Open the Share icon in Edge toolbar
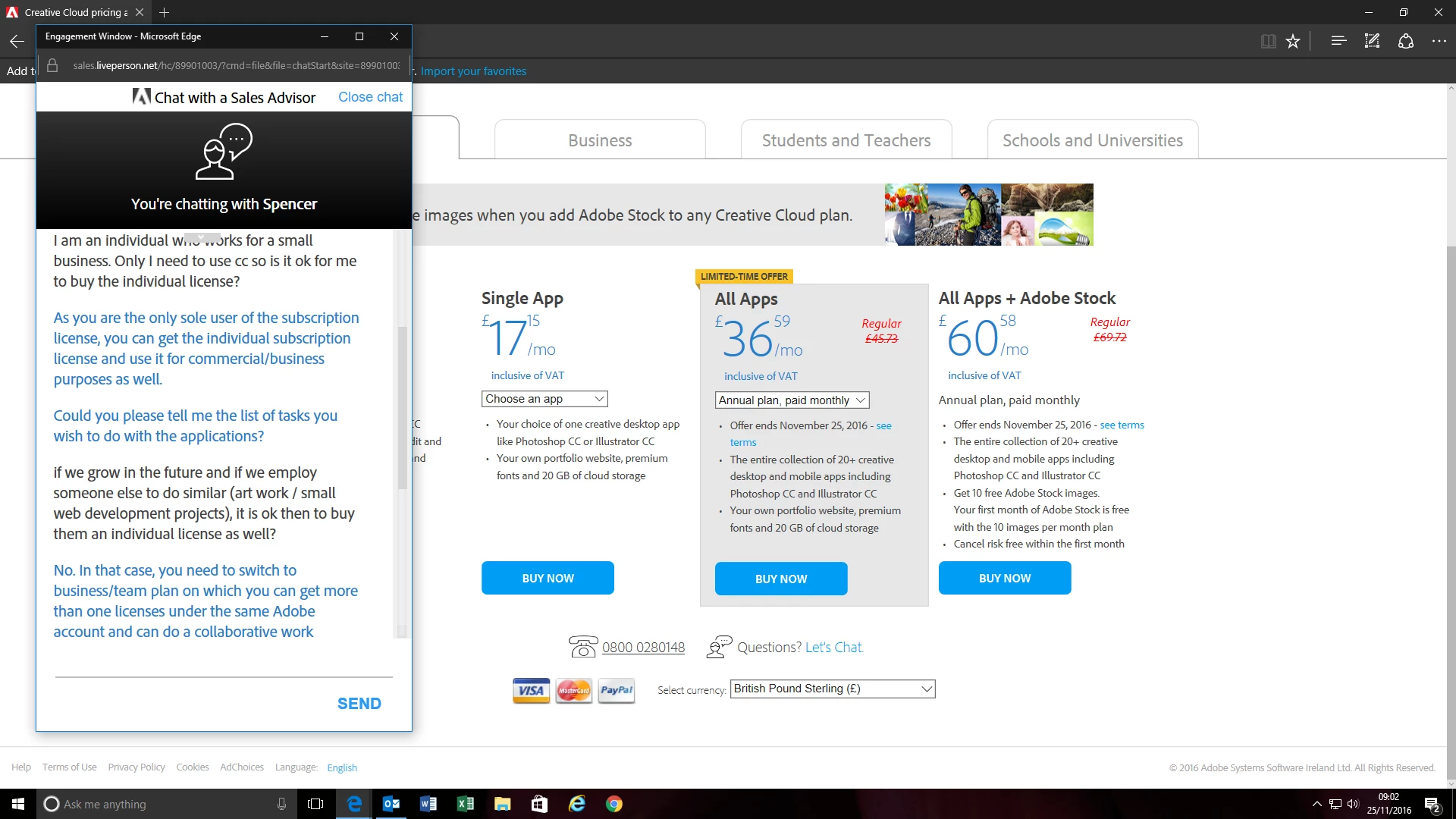 pyautogui.click(x=1406, y=41)
